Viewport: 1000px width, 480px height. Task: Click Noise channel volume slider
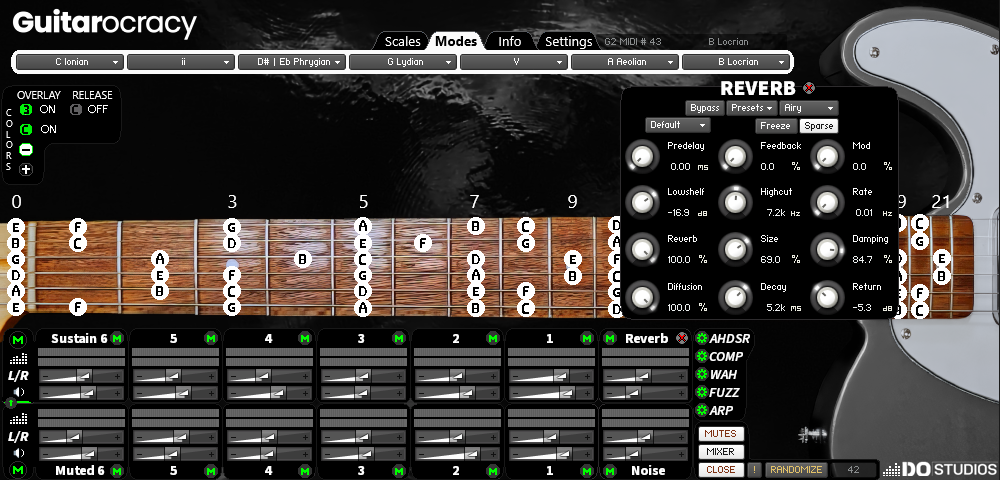(645, 454)
